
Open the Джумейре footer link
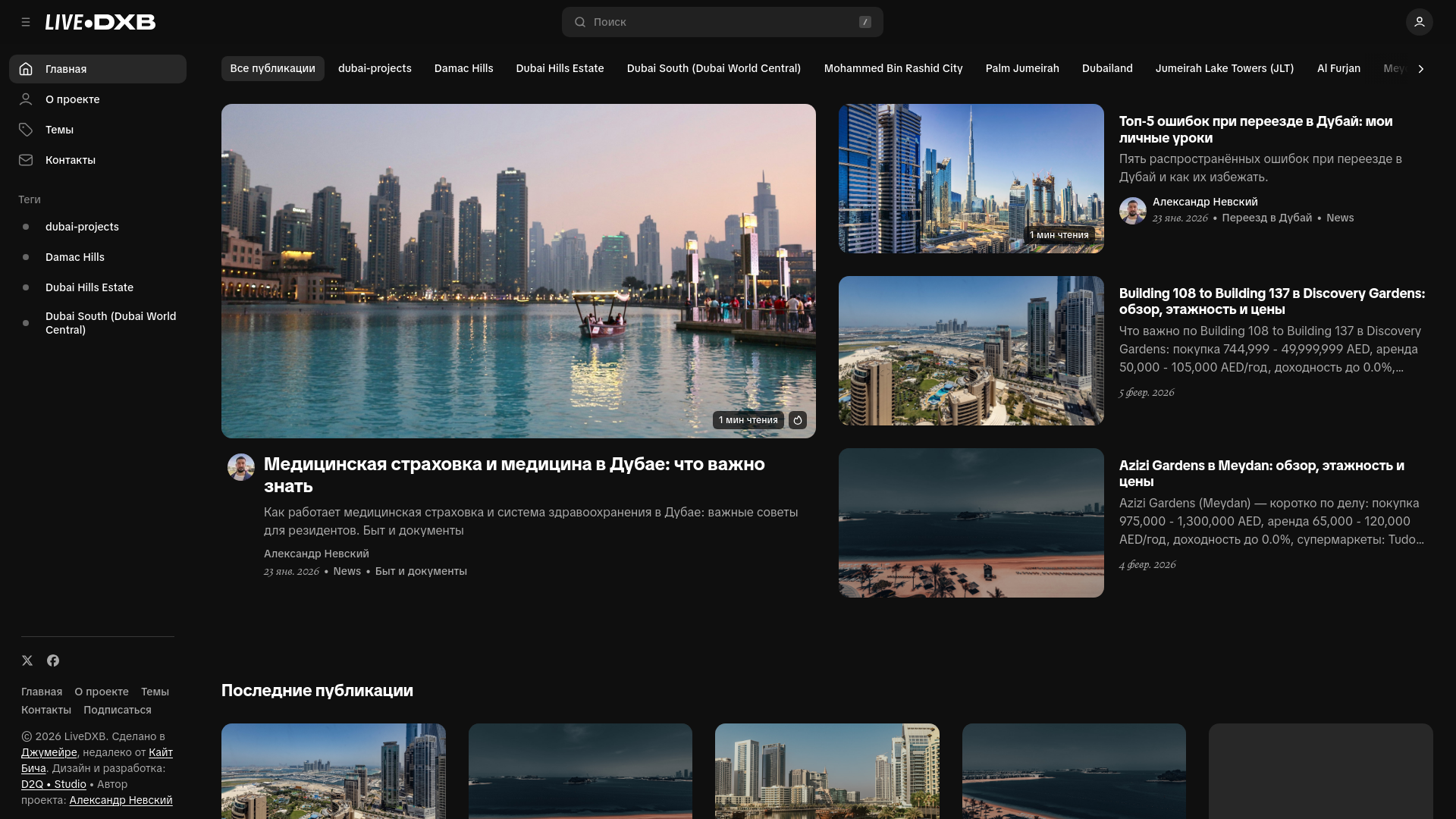click(49, 752)
